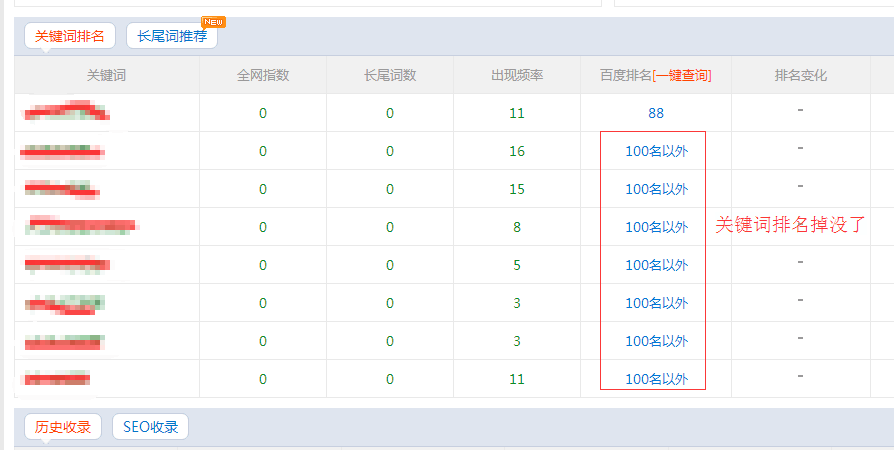This screenshot has width=894, height=450.
Task: Switch to the SEO收录 tab
Action: [x=151, y=427]
